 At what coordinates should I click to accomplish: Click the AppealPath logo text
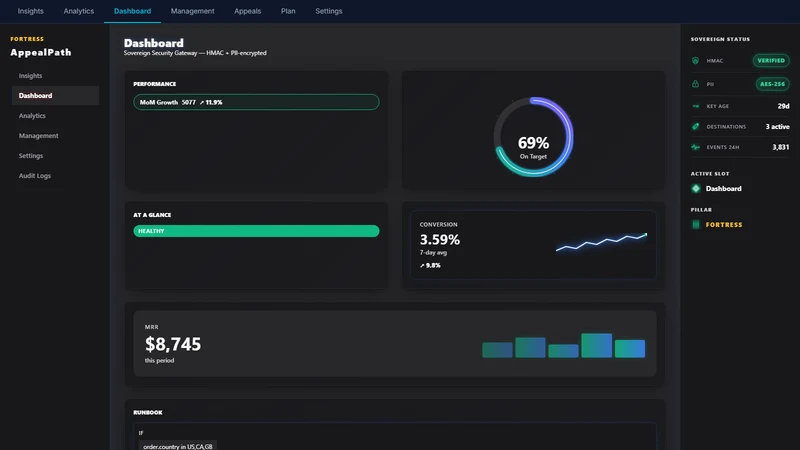(x=41, y=53)
